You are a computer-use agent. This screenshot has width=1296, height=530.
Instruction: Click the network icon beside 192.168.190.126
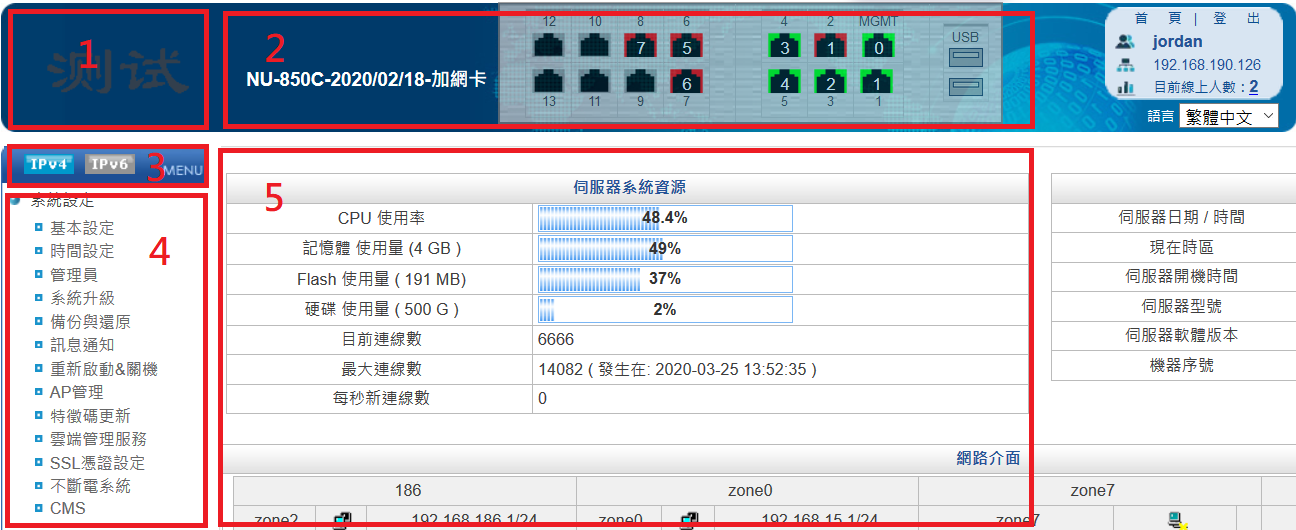point(1125,65)
